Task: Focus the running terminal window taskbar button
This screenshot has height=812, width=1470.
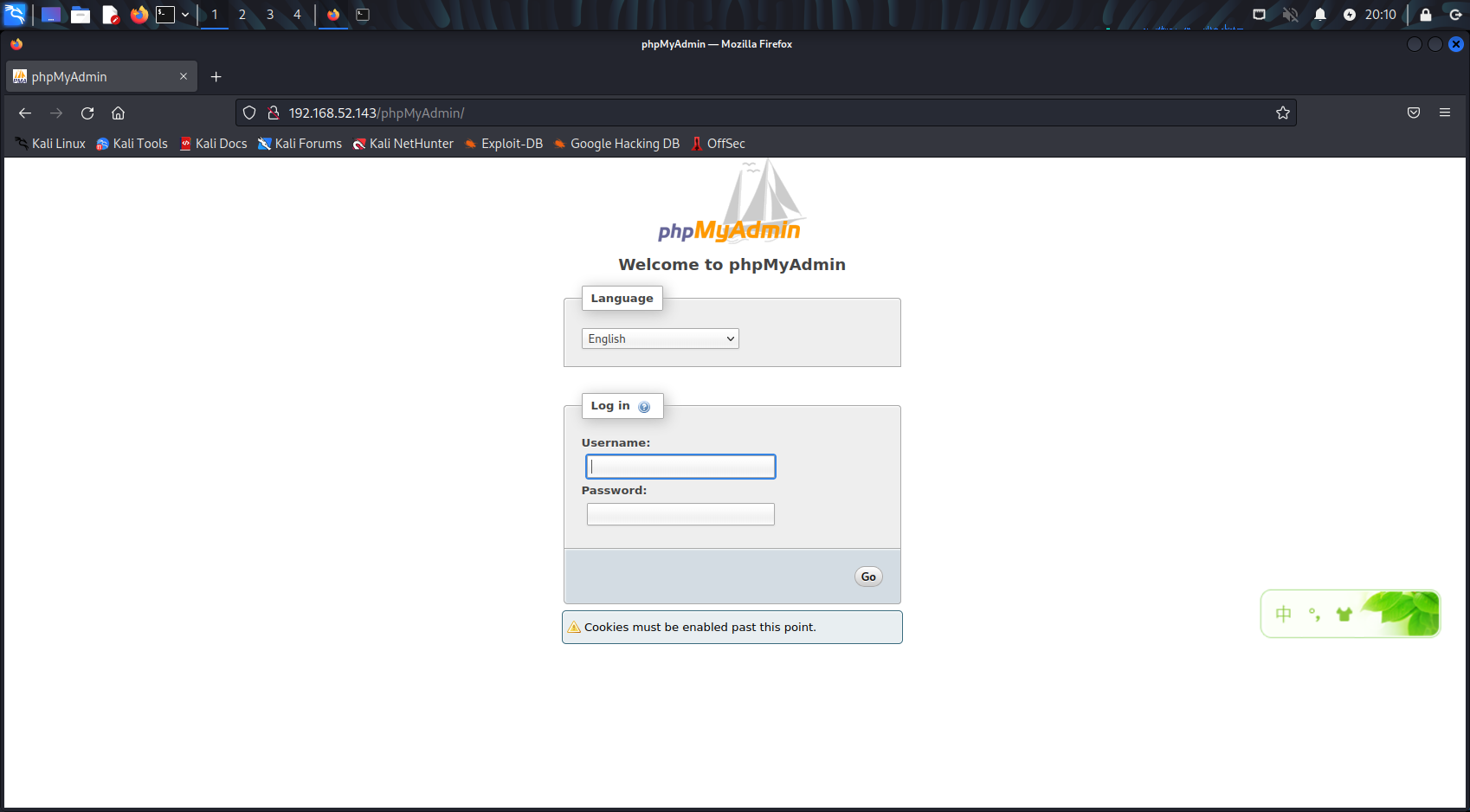Action: (x=363, y=15)
